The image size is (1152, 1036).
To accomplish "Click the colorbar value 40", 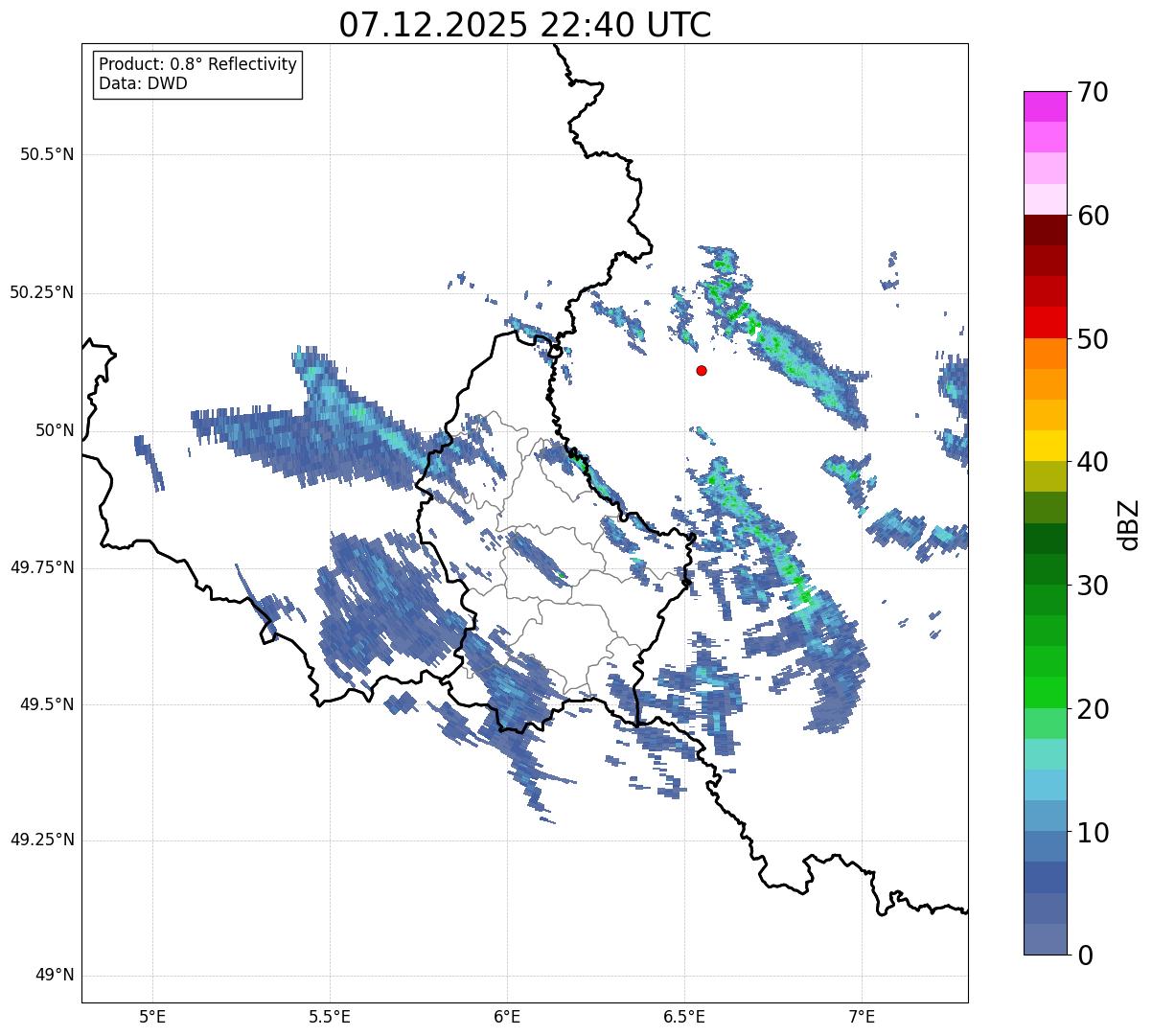I will 1093,462.
